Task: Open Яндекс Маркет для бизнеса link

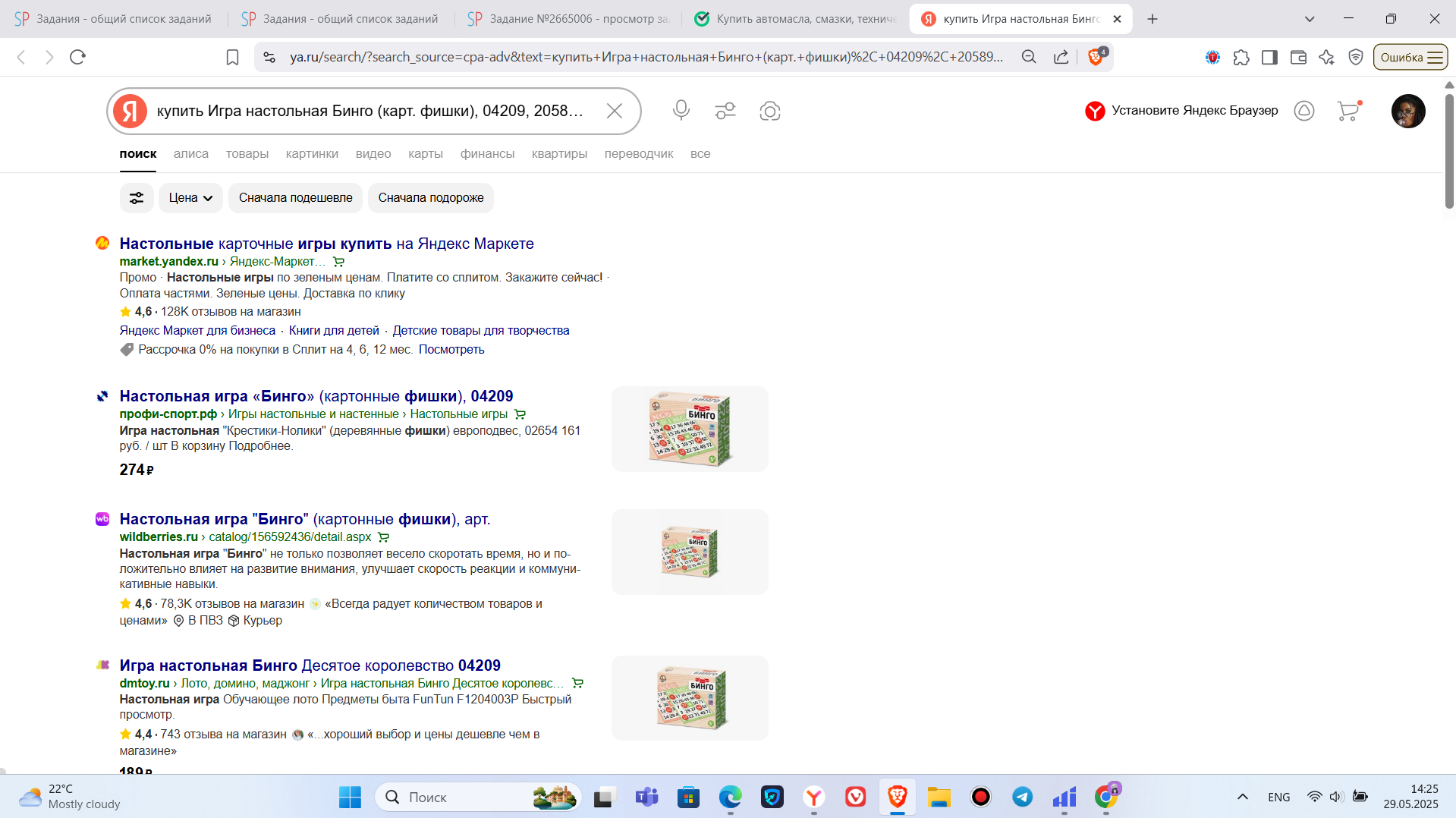Action: (197, 331)
